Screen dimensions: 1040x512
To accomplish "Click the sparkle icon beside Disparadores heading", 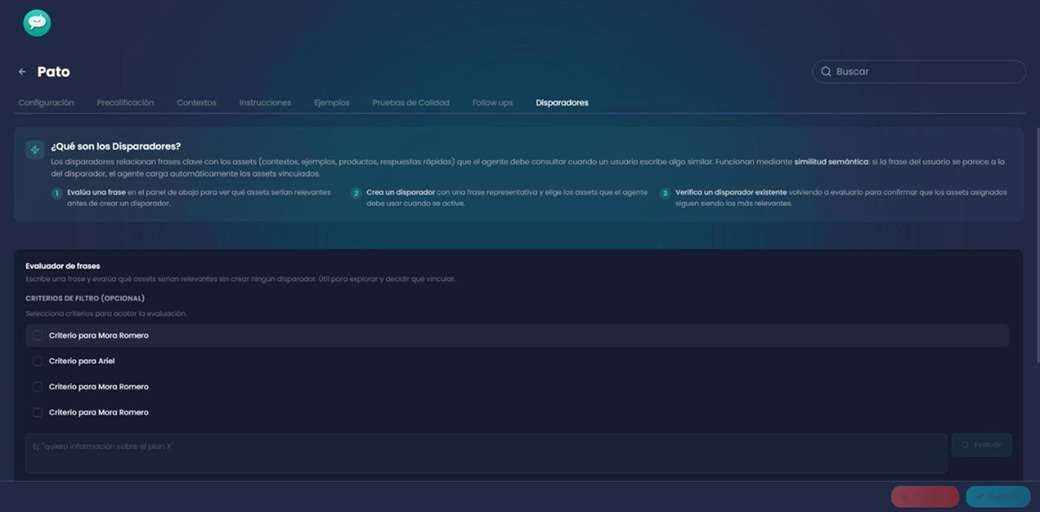I will pyautogui.click(x=35, y=150).
